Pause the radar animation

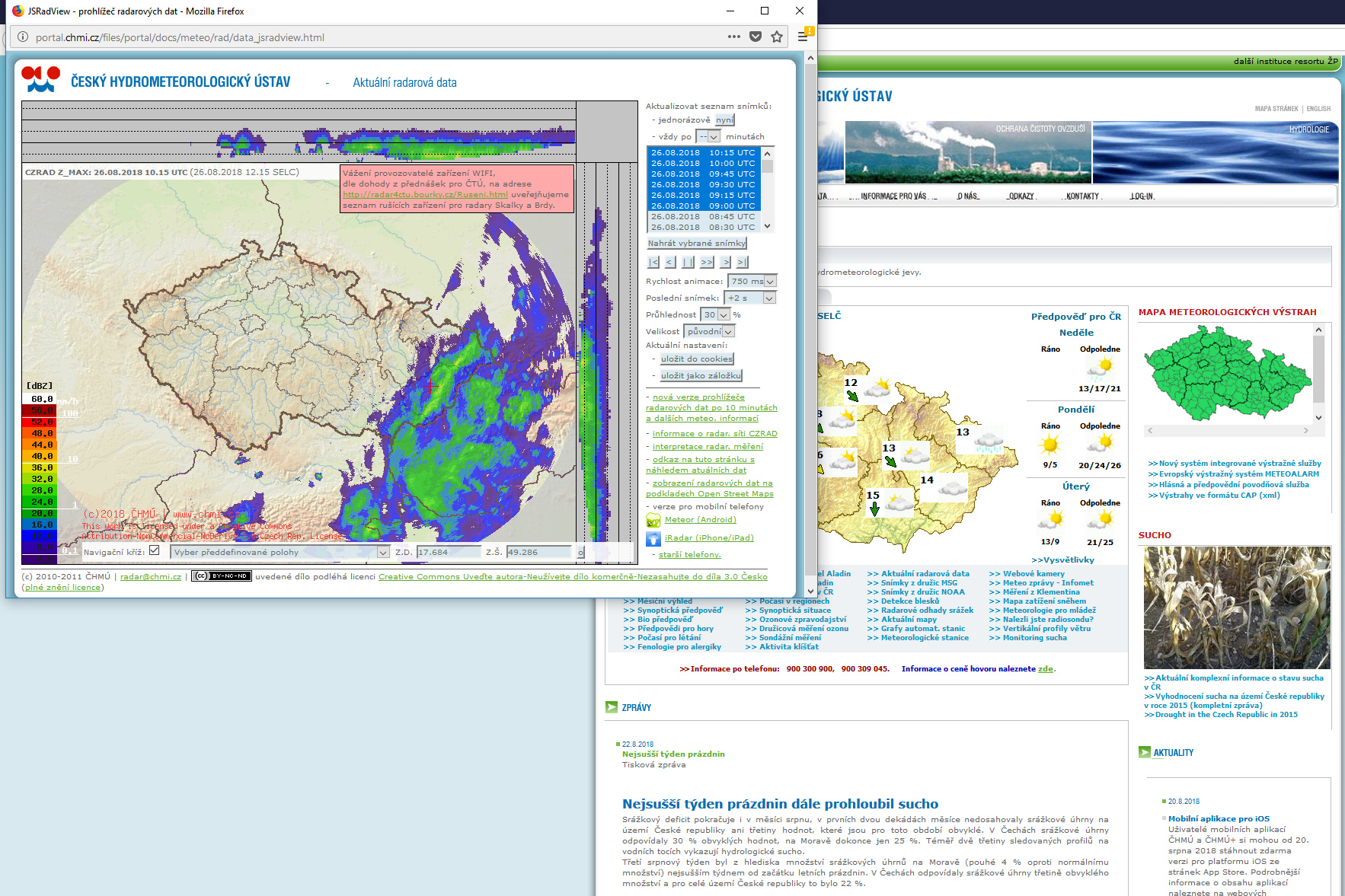688,262
